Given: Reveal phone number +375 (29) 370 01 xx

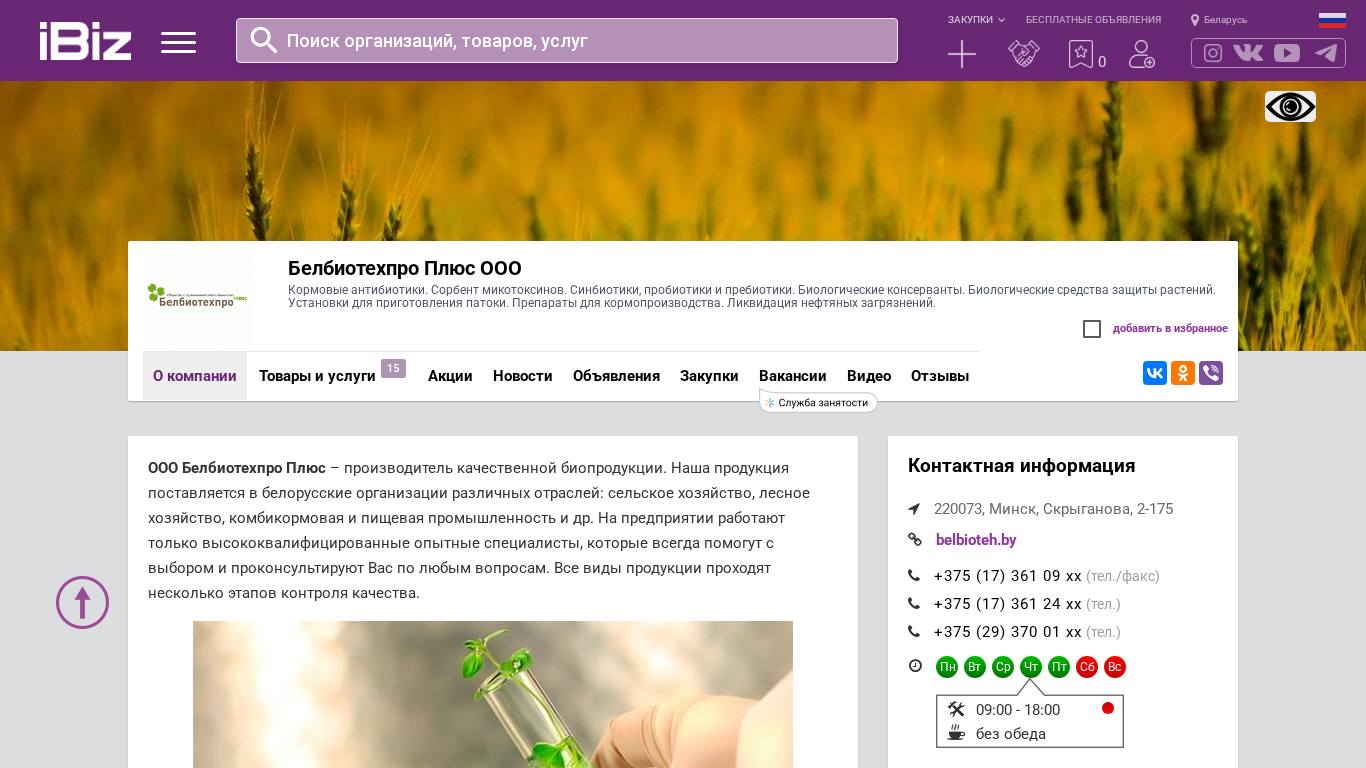Looking at the screenshot, I should [x=1008, y=632].
